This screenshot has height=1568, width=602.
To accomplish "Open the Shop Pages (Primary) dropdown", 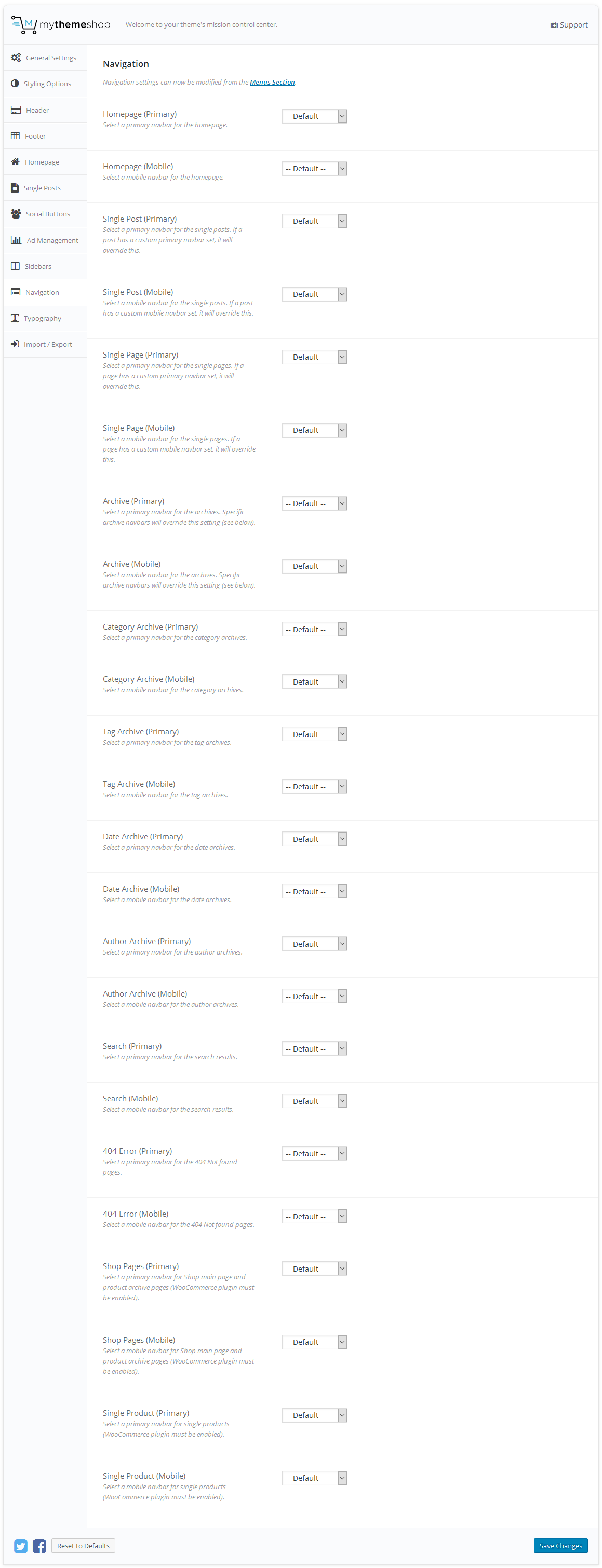I will (x=314, y=1269).
